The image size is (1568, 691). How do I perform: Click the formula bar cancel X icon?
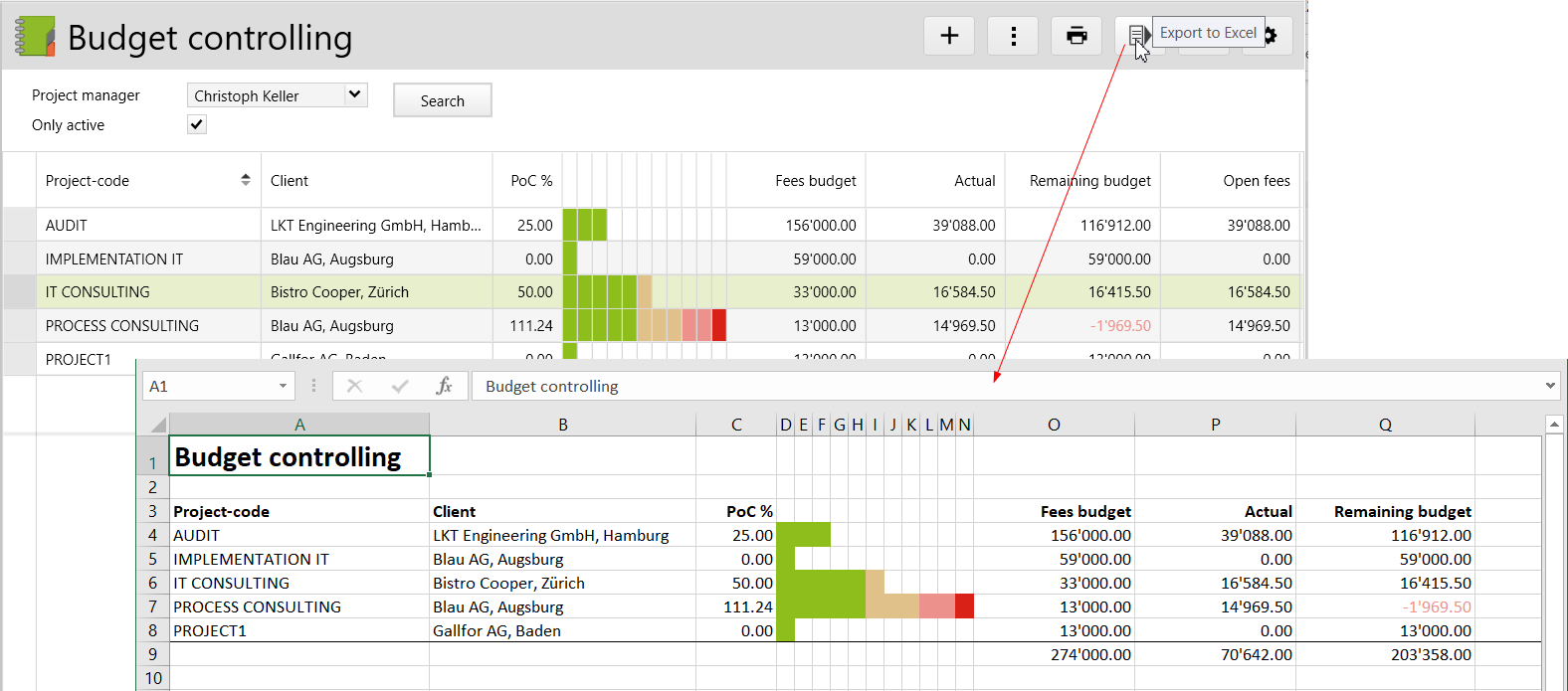354,386
